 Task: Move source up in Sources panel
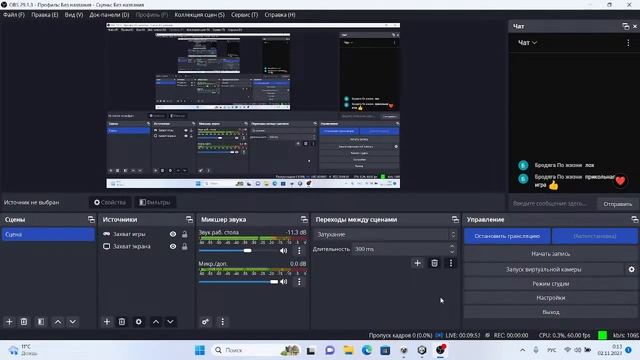[156, 322]
